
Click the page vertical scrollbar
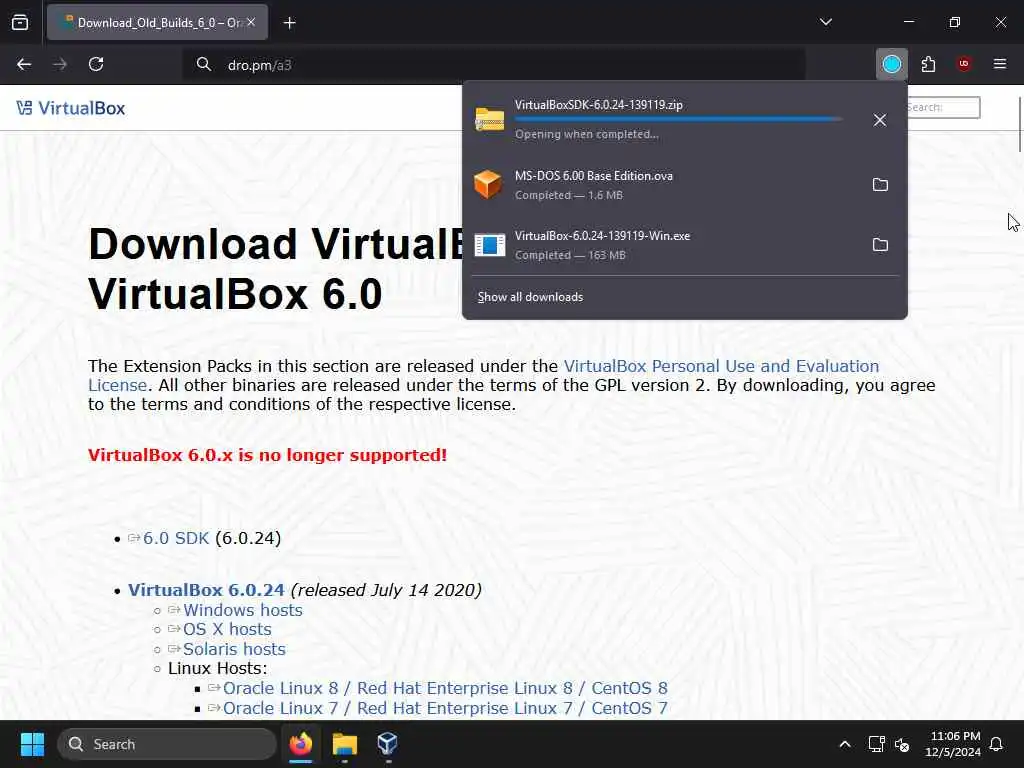[1019, 124]
